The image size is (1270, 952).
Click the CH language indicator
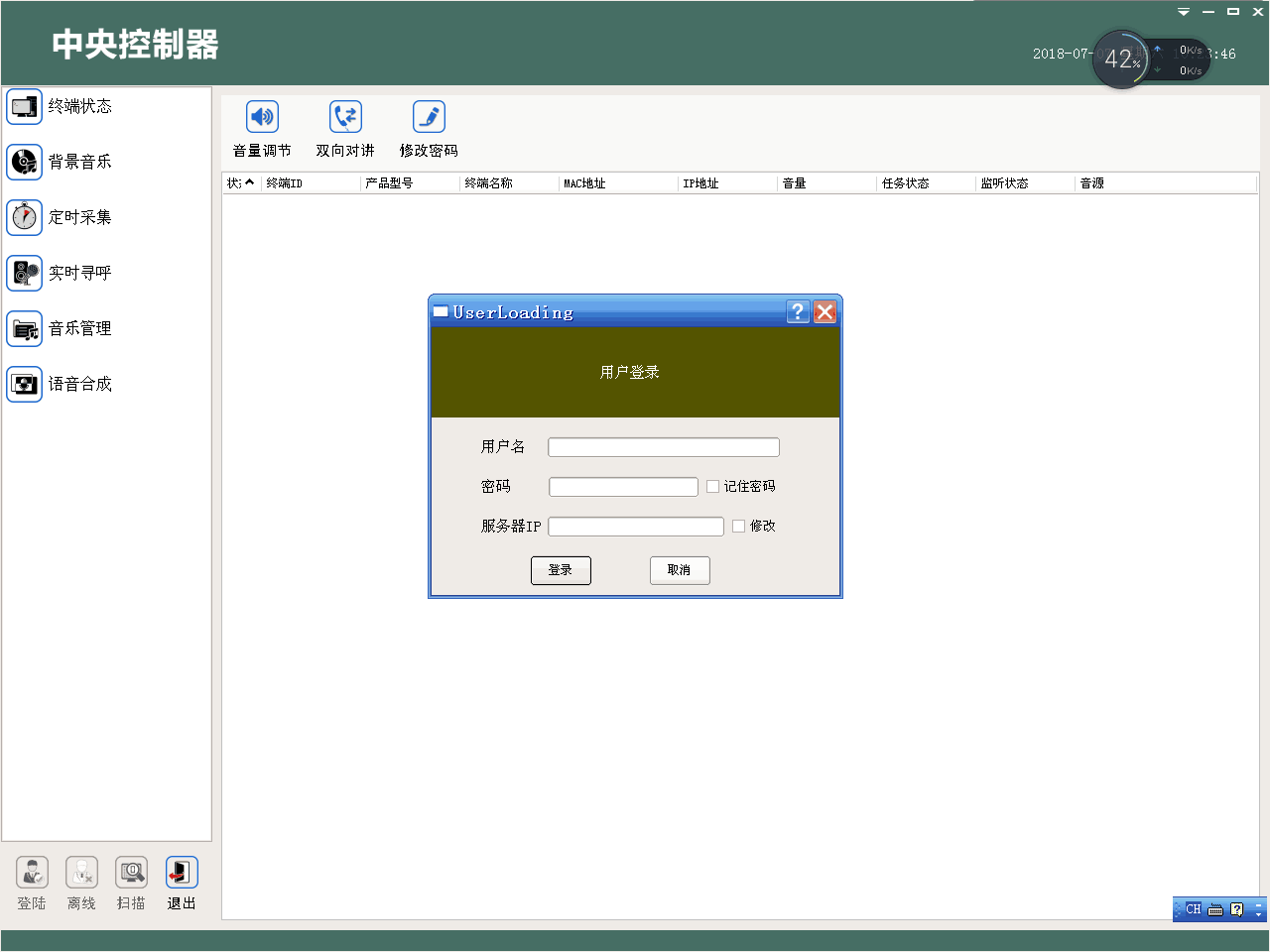point(1194,909)
